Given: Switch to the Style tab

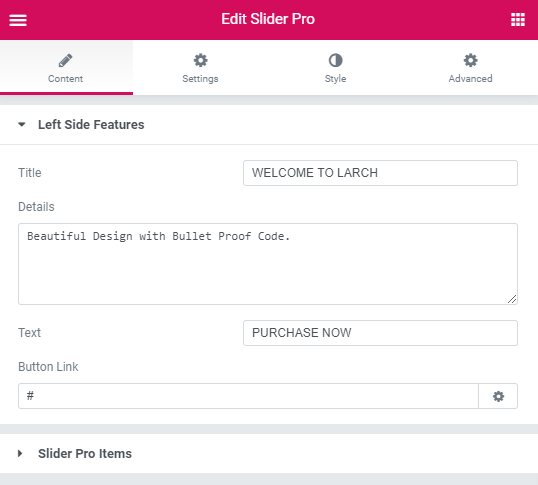Looking at the screenshot, I should click(x=335, y=68).
